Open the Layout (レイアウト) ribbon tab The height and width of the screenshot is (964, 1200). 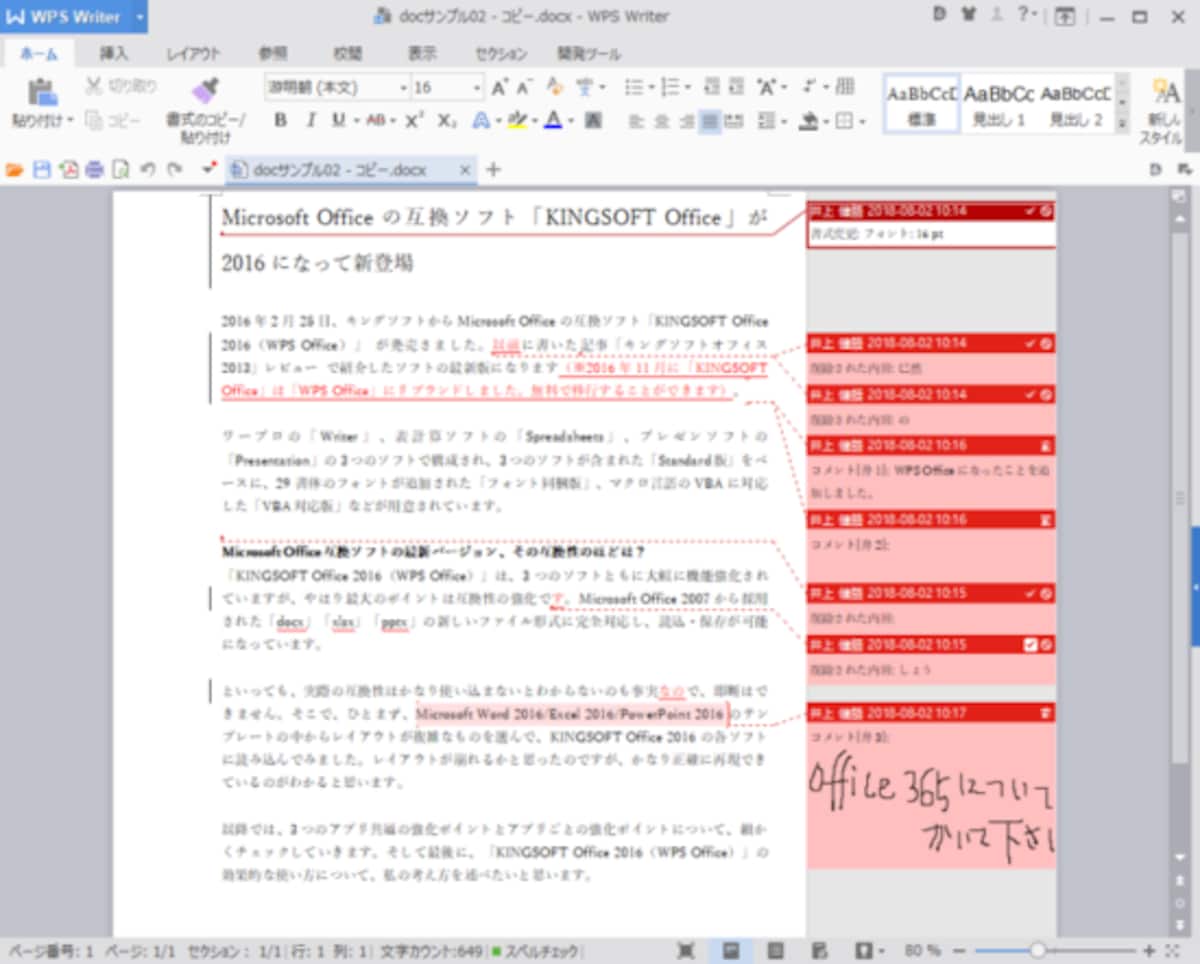pyautogui.click(x=193, y=54)
